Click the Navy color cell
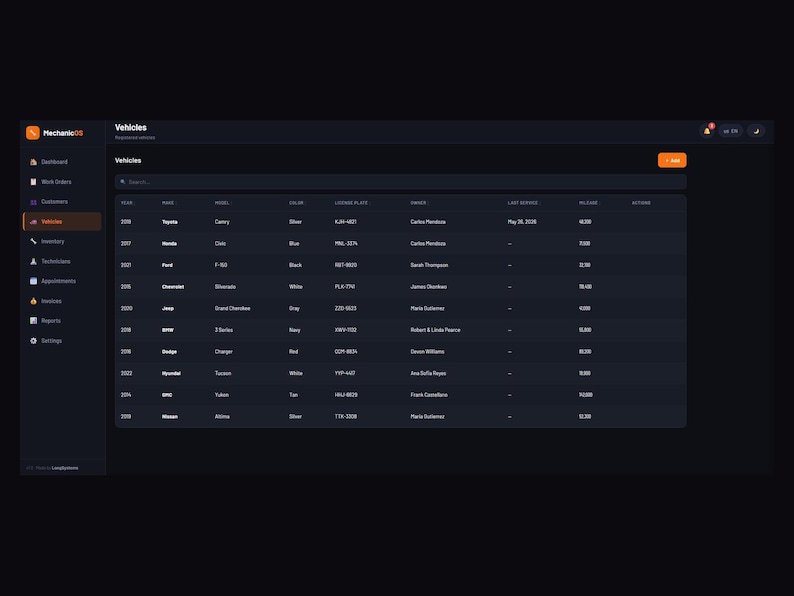 pyautogui.click(x=295, y=330)
